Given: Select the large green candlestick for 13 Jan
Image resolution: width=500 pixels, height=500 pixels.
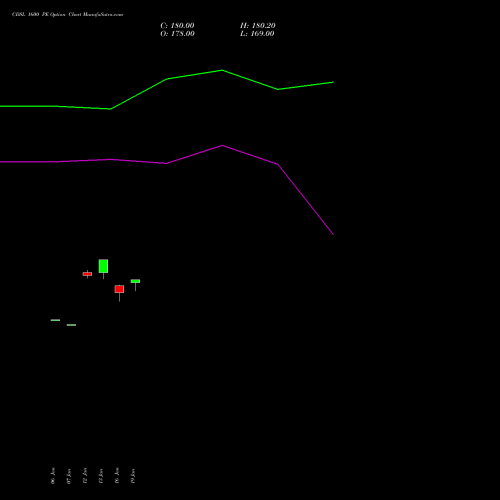Looking at the screenshot, I should point(103,266).
